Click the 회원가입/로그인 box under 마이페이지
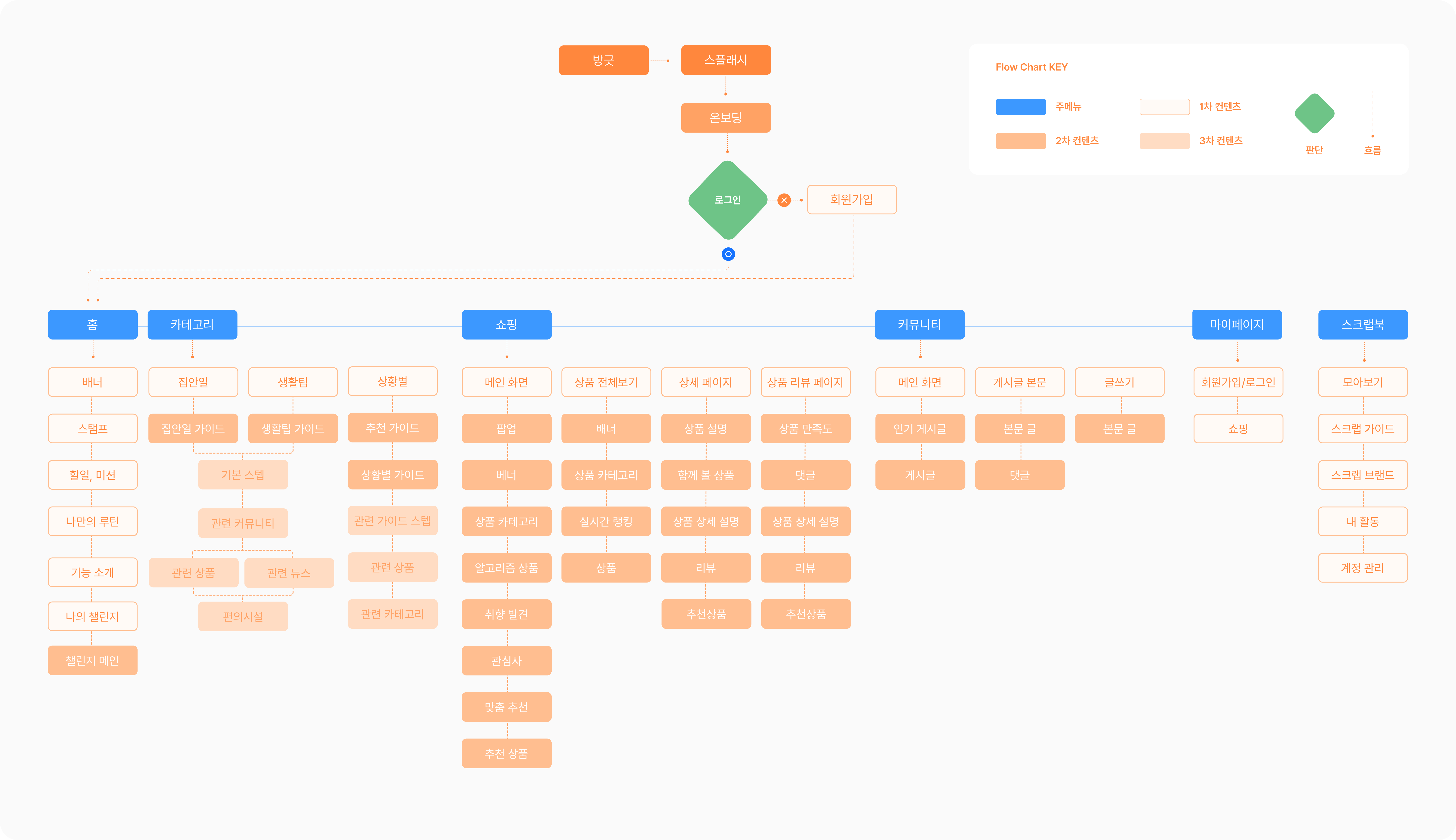 (x=1238, y=382)
